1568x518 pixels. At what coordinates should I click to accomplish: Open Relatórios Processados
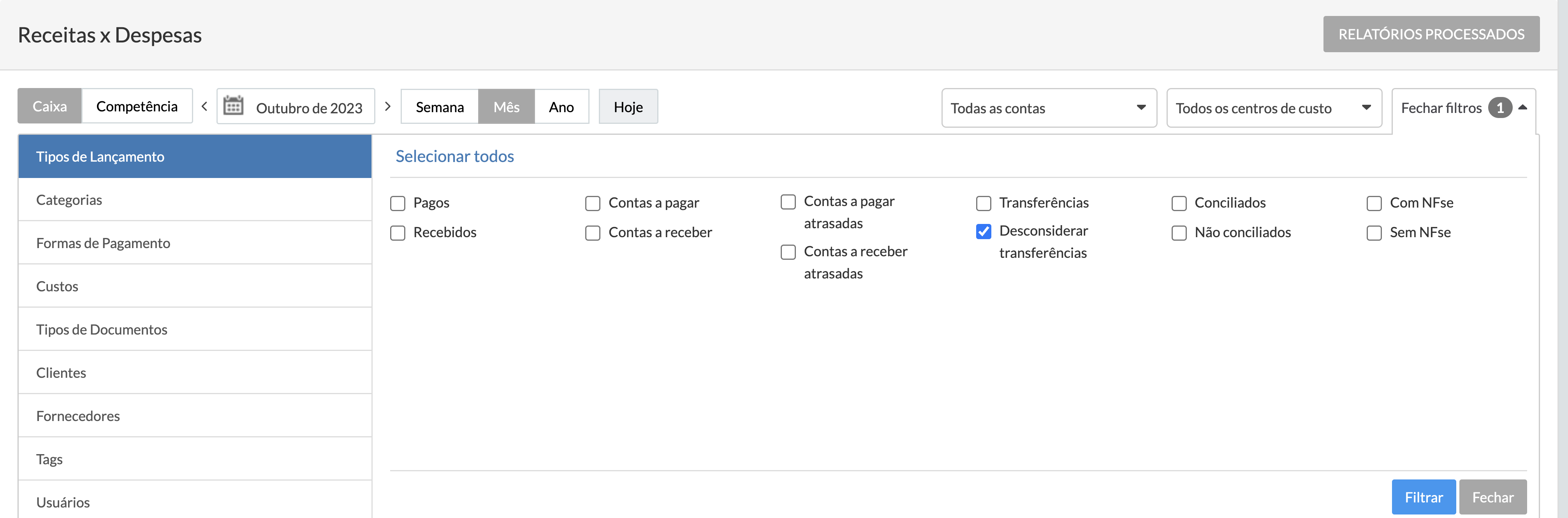[x=1431, y=34]
